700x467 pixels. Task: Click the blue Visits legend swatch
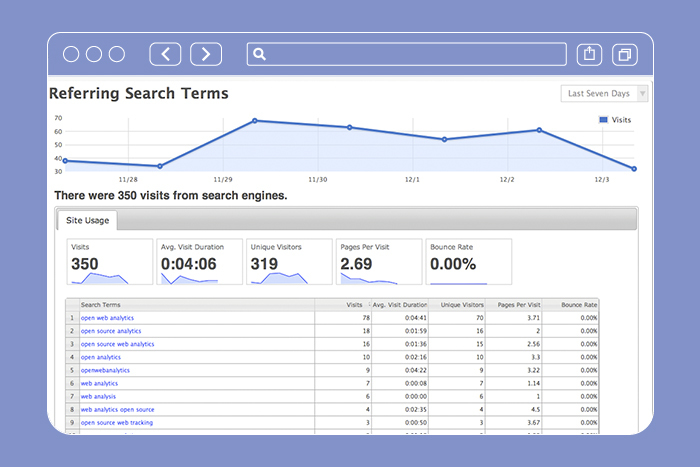click(603, 120)
